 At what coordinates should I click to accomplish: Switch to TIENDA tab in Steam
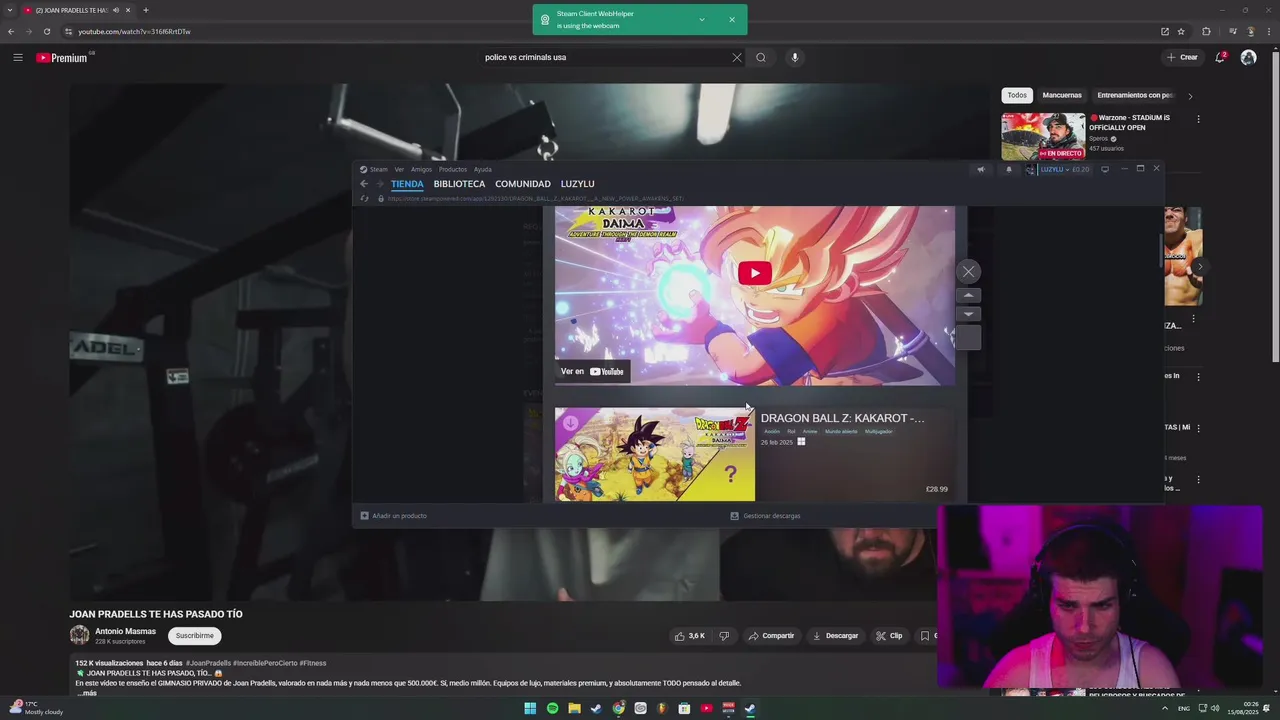coord(407,184)
